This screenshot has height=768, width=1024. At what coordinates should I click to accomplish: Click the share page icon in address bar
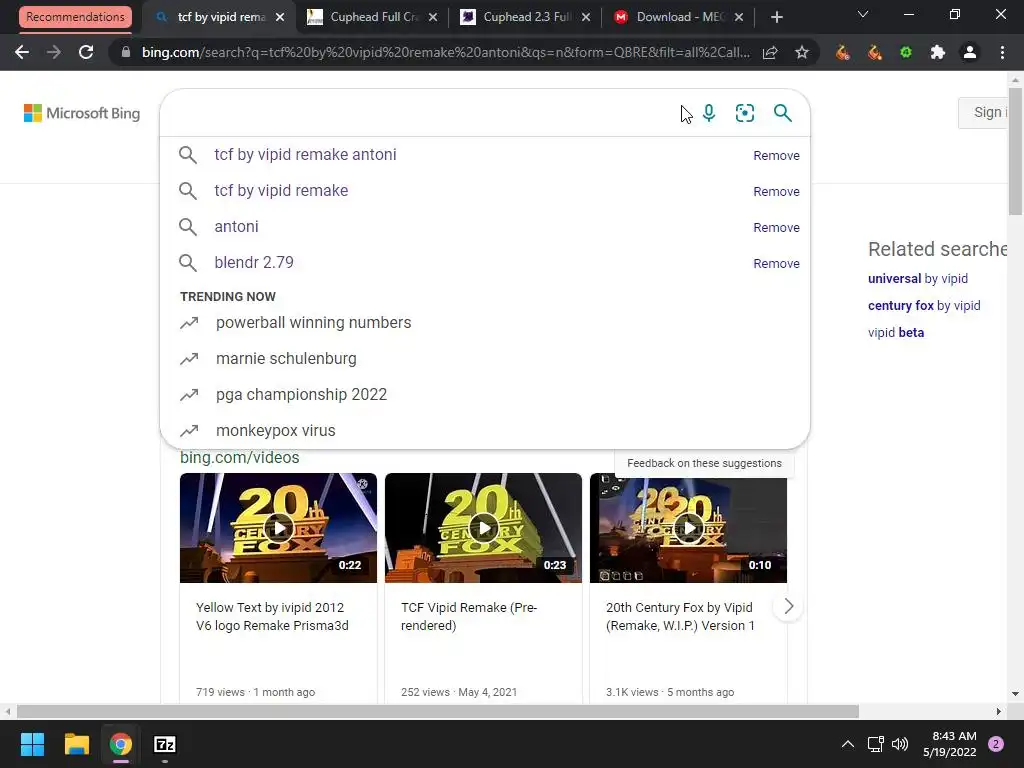coord(770,52)
